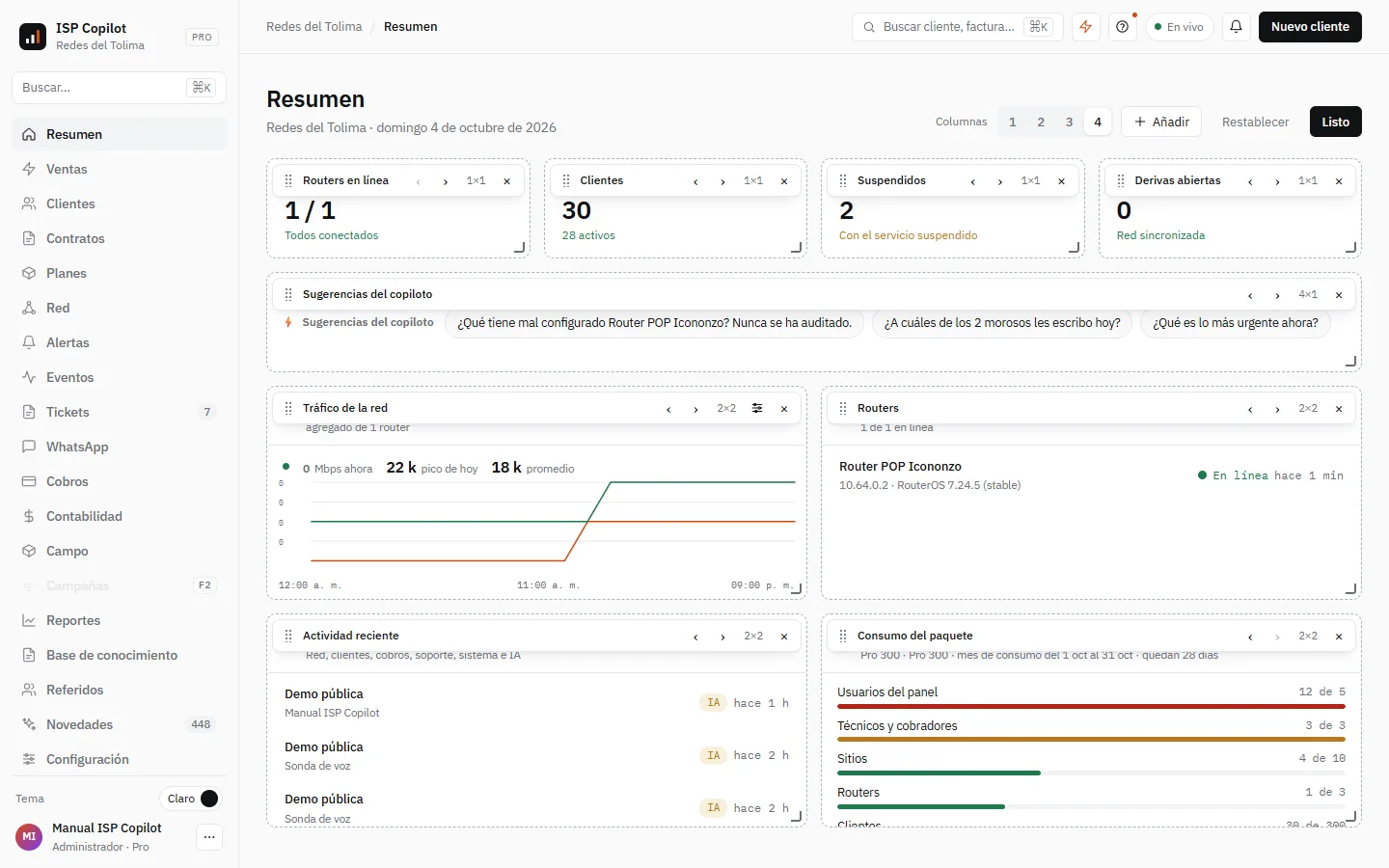Set column layout to 4
Viewport: 1389px width, 868px height.
point(1098,122)
